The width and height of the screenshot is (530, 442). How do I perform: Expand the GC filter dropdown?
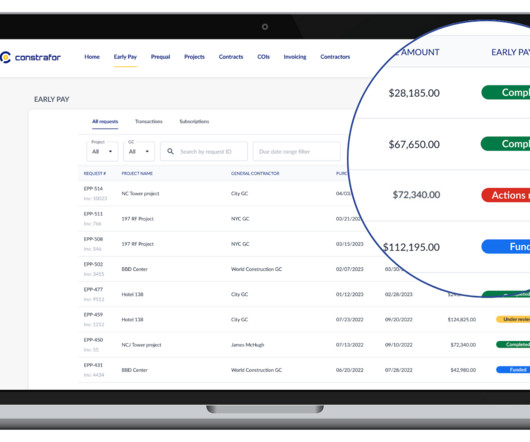[x=139, y=151]
